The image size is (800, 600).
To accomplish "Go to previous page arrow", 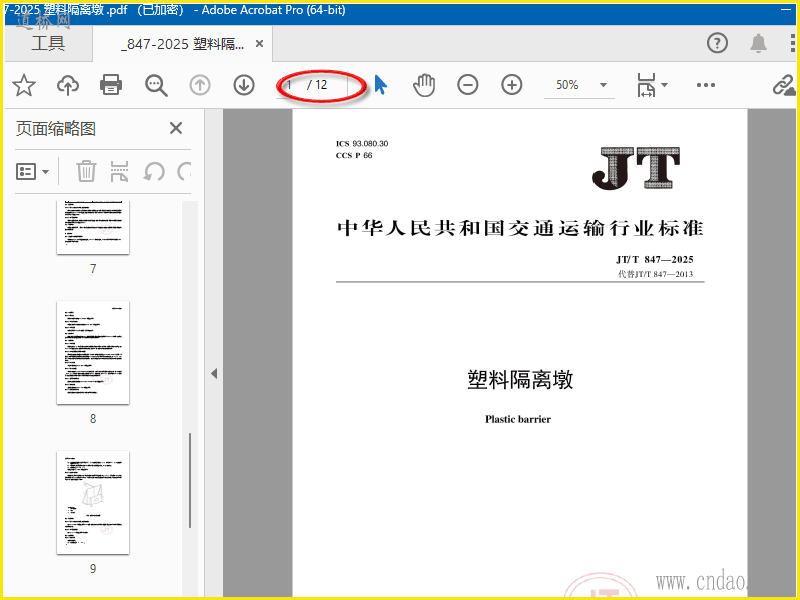I will [x=200, y=85].
